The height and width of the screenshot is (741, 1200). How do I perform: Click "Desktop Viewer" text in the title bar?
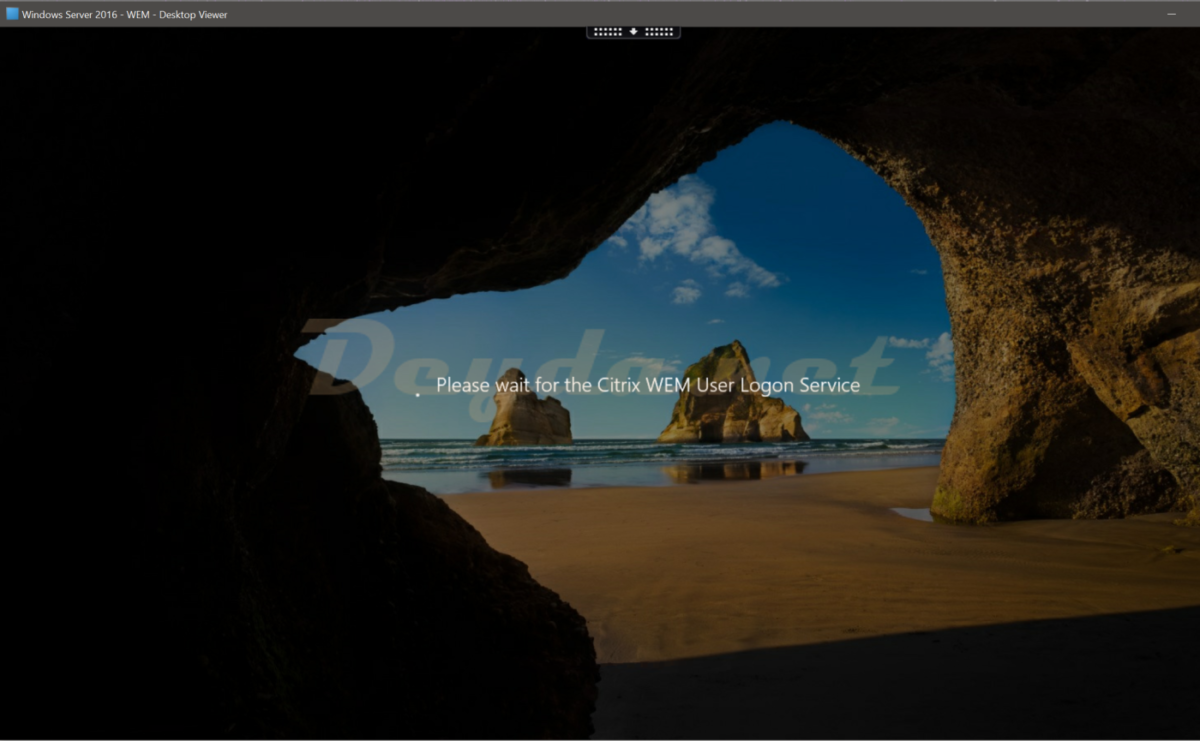[189, 14]
